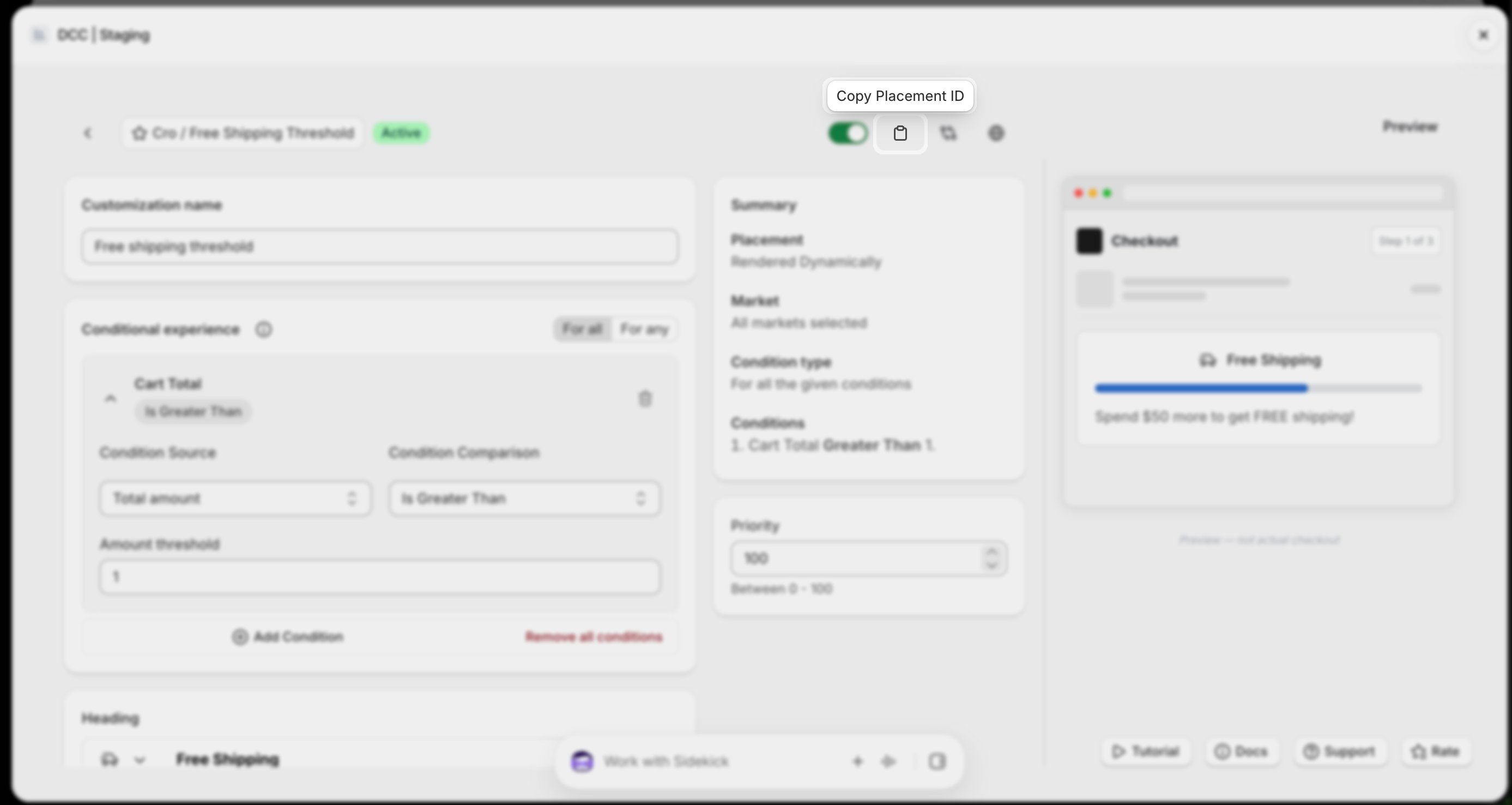
Task: Click the Sidekick avatar icon
Action: (582, 761)
